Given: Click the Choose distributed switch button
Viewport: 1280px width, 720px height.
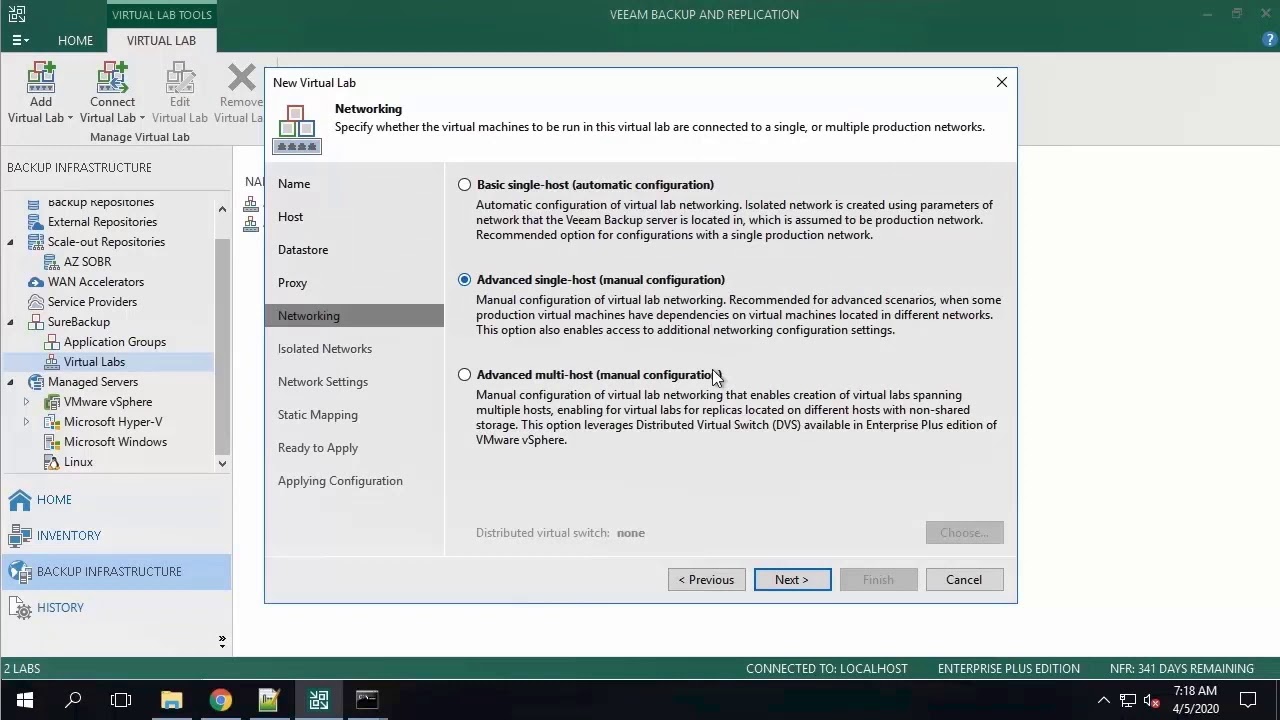Looking at the screenshot, I should pyautogui.click(x=964, y=533).
